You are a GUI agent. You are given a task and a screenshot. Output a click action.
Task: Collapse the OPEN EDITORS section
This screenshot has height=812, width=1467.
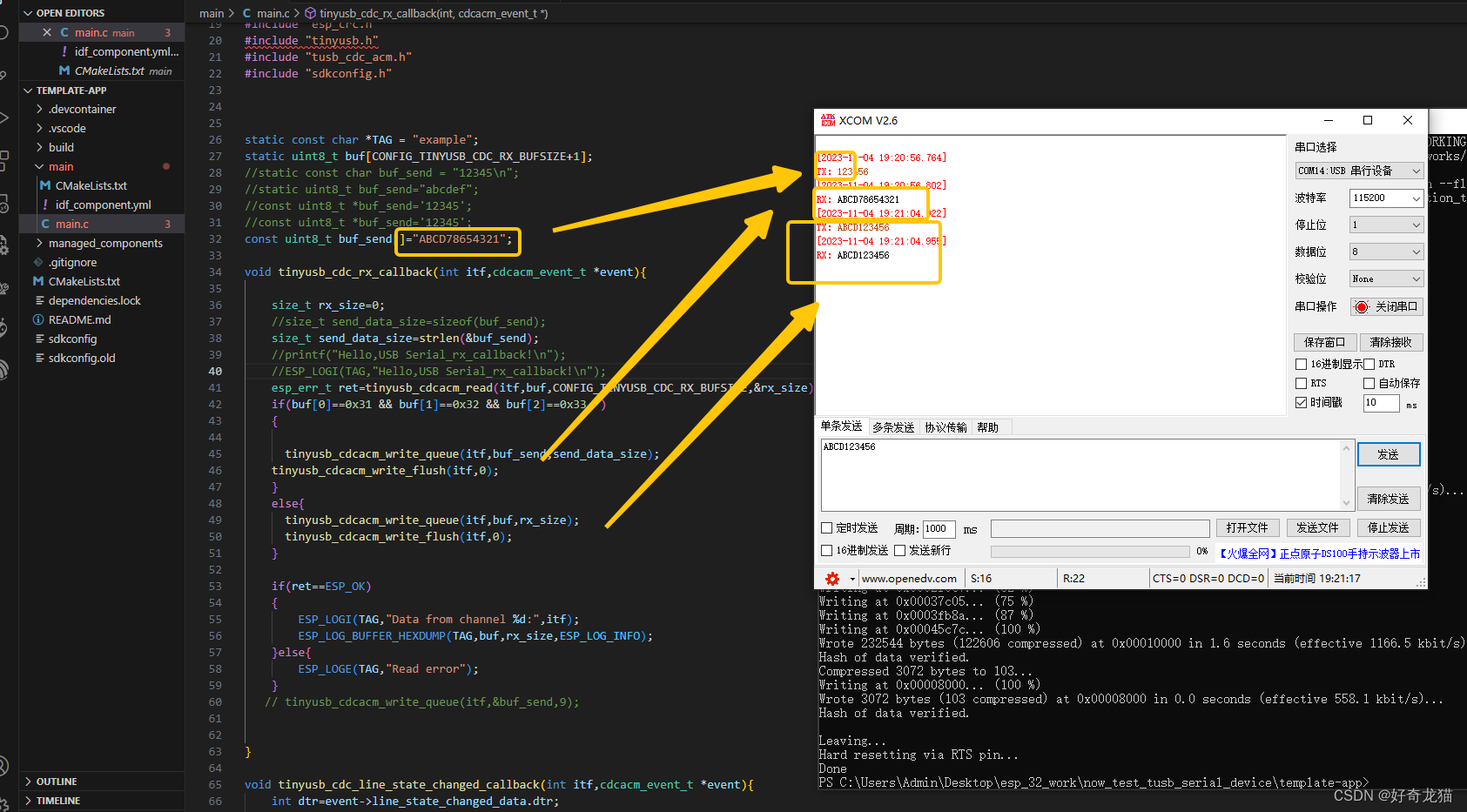[28, 13]
